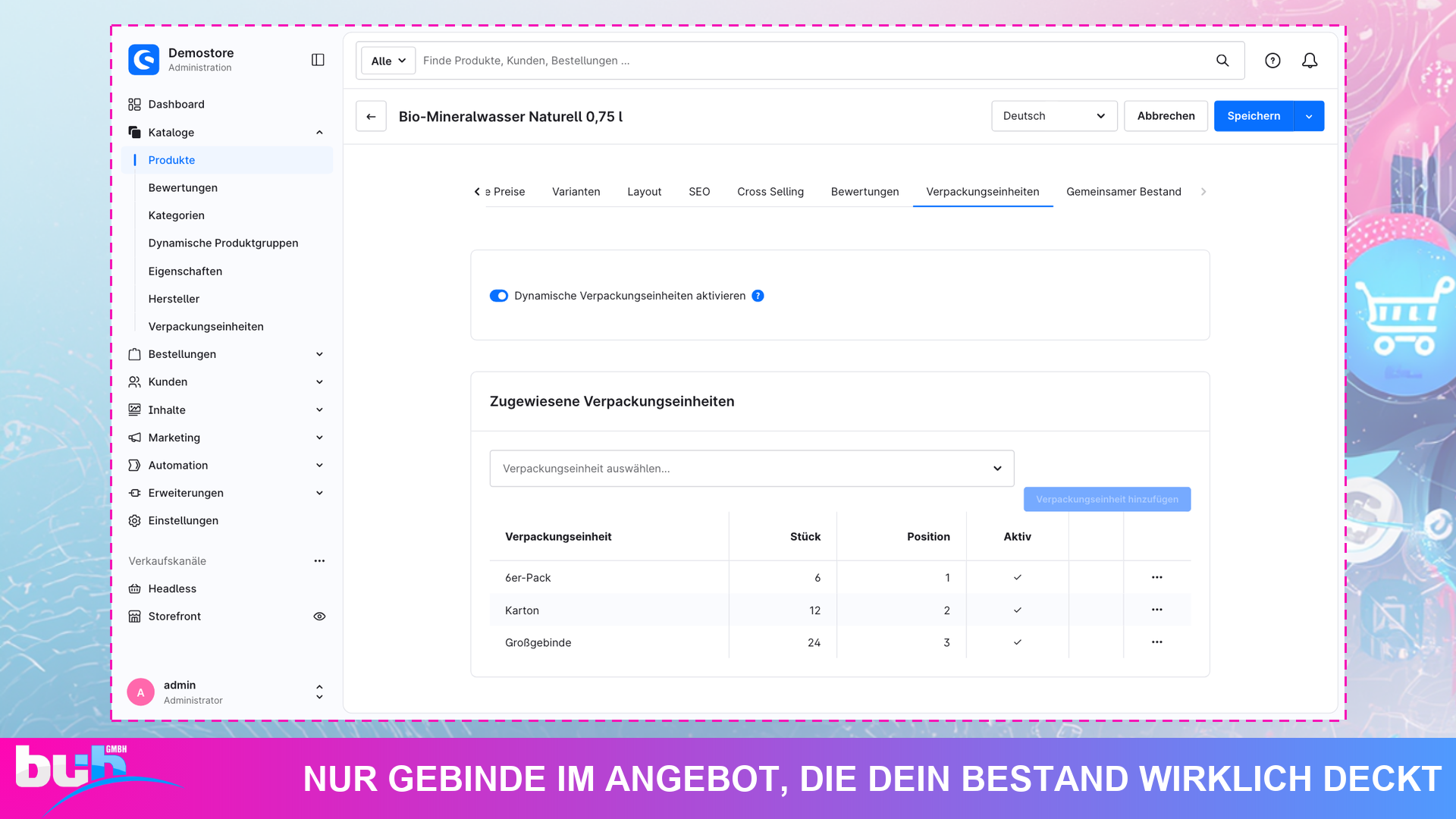Viewport: 1456px width, 819px height.
Task: Open the Alle search filter dropdown
Action: 388,61
